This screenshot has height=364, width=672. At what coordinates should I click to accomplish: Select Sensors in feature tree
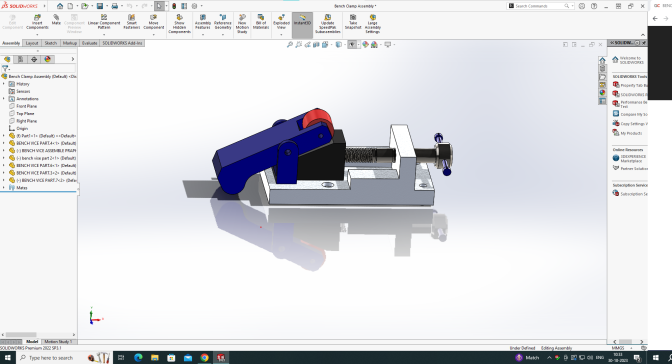tap(23, 91)
